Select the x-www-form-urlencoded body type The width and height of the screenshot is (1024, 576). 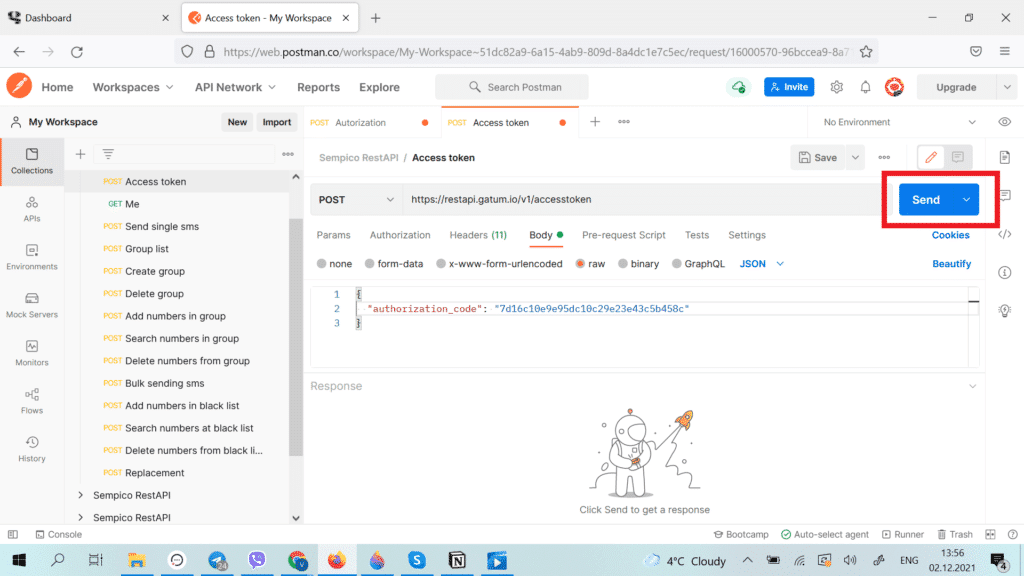(499, 264)
